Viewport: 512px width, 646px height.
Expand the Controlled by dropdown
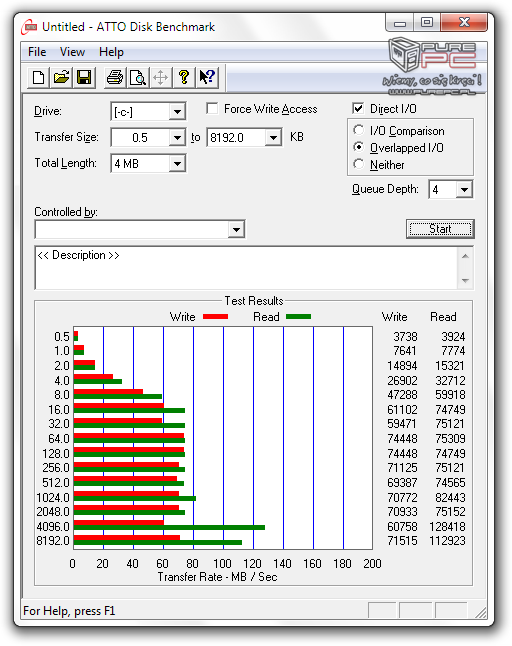pos(236,229)
